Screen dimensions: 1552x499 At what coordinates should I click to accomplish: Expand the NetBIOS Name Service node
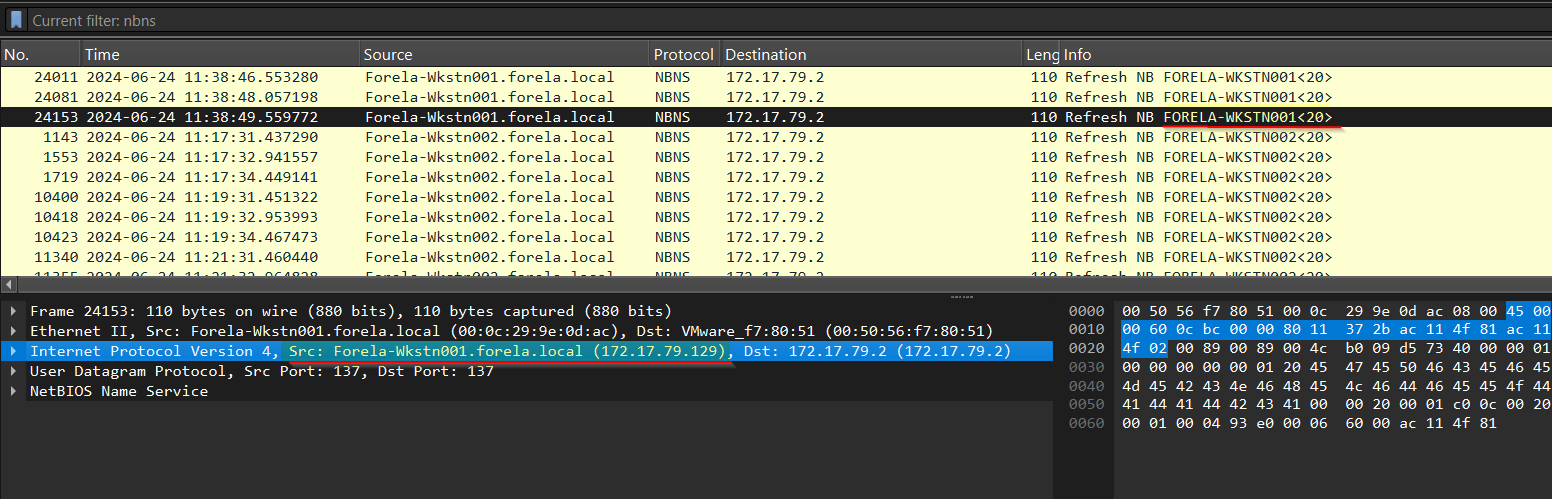coord(13,391)
